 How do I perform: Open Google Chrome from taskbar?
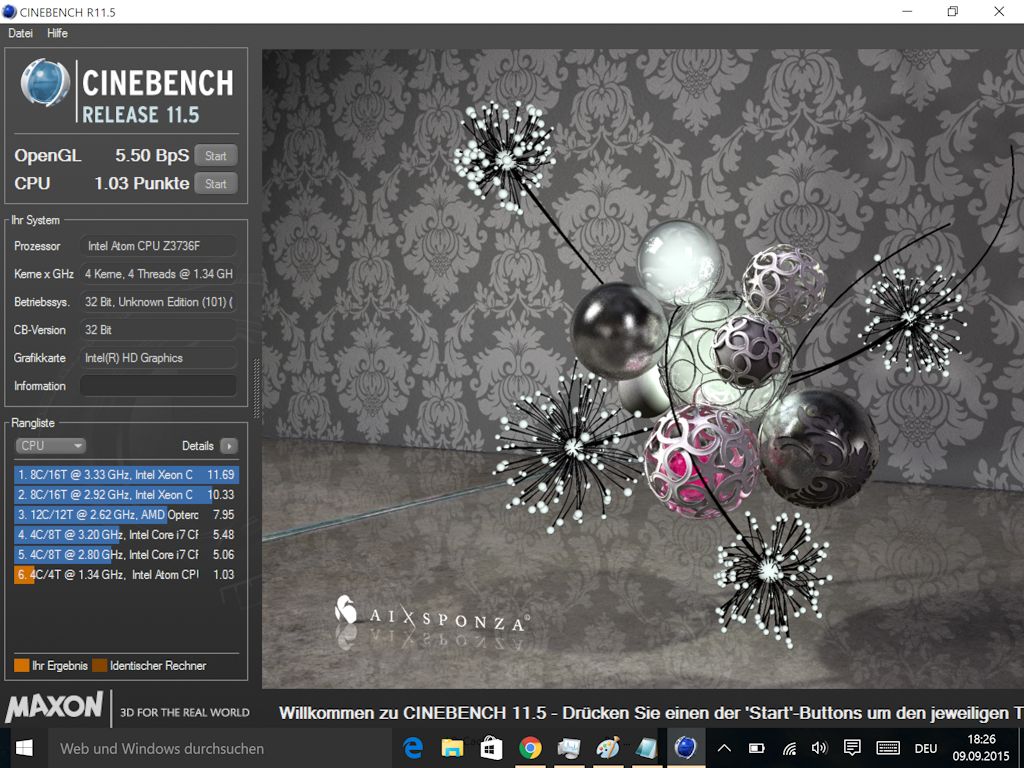tap(530, 748)
